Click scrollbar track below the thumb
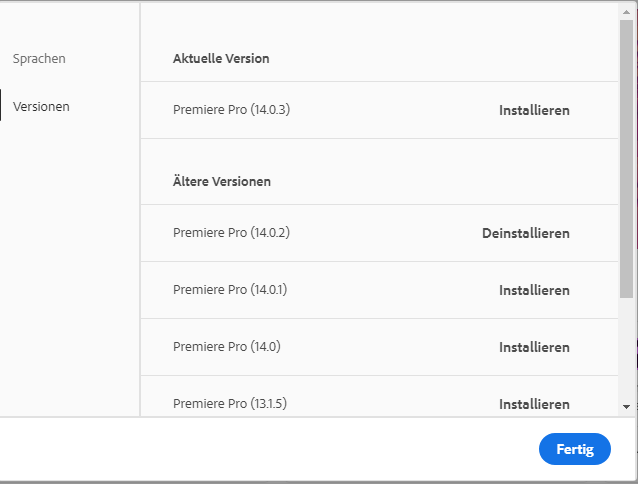The height and width of the screenshot is (484, 638). point(626,350)
